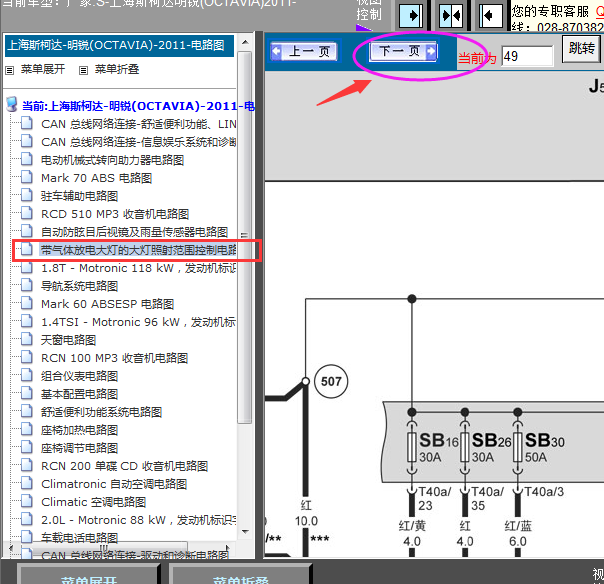Click document icon beside 电动机械式转向助力器电路图
This screenshot has width=604, height=584.
(27, 159)
